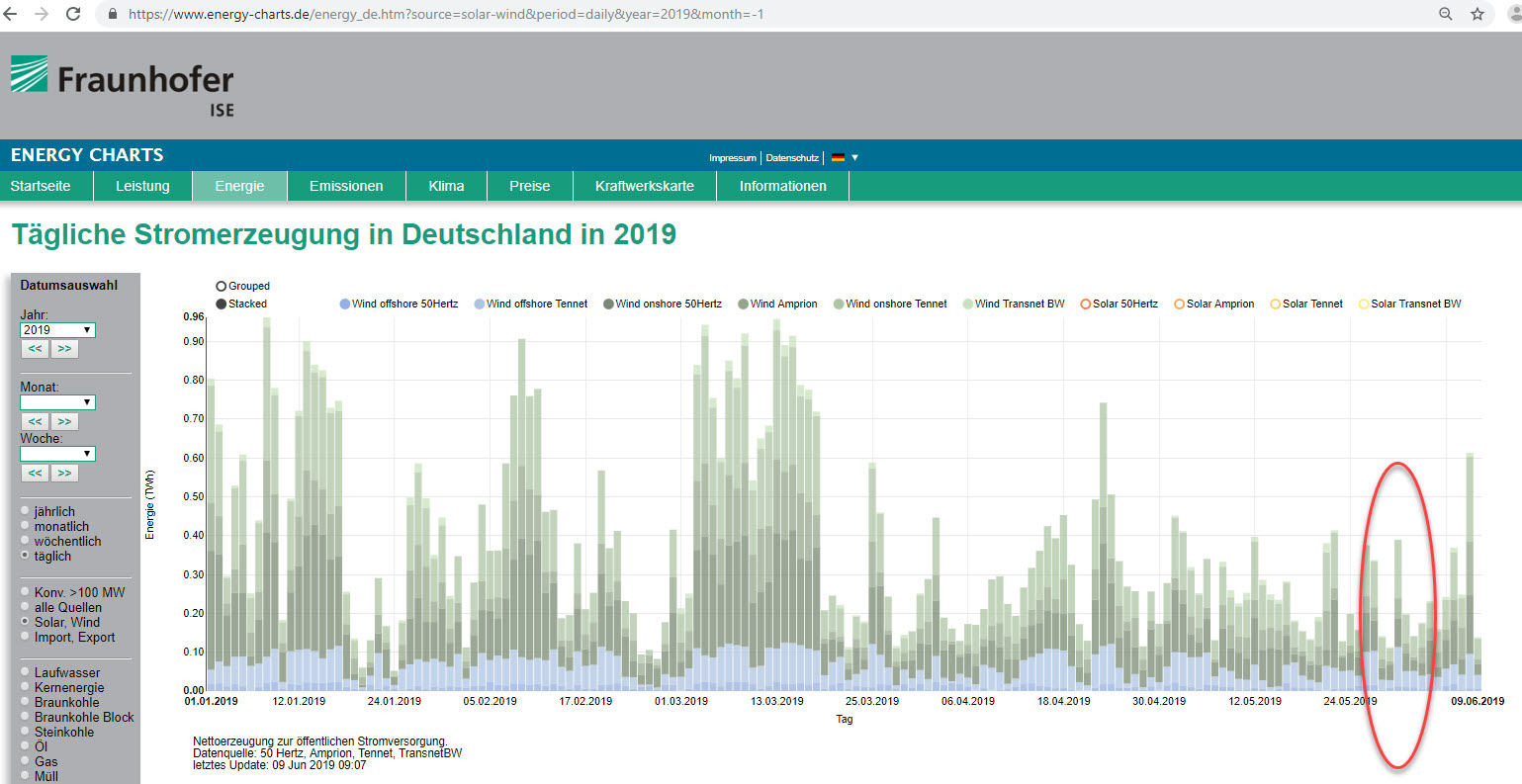Advance to next month with >> button
Image resolution: width=1522 pixels, height=784 pixels.
pos(64,421)
